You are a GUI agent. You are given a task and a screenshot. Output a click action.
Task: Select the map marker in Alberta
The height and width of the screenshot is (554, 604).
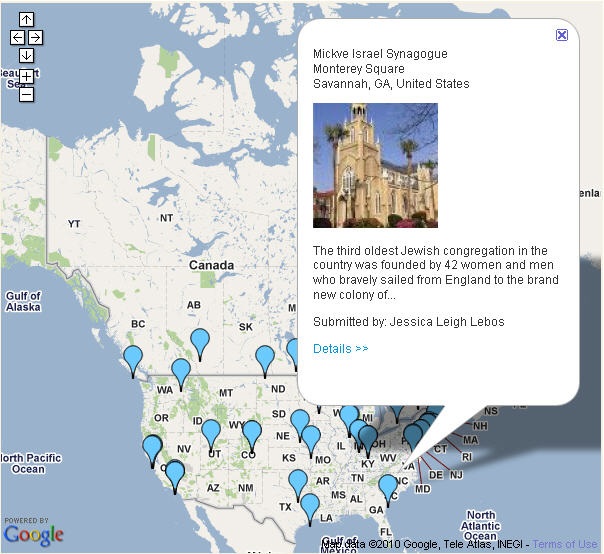(x=200, y=345)
